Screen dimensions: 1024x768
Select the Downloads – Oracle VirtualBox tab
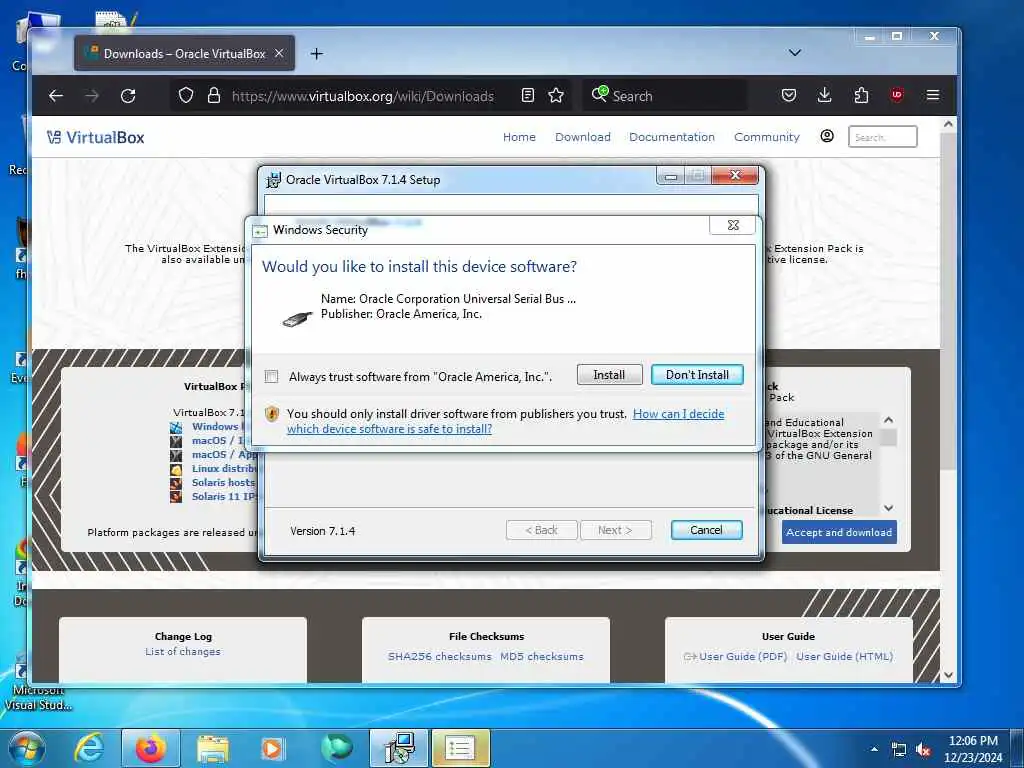tap(184, 54)
